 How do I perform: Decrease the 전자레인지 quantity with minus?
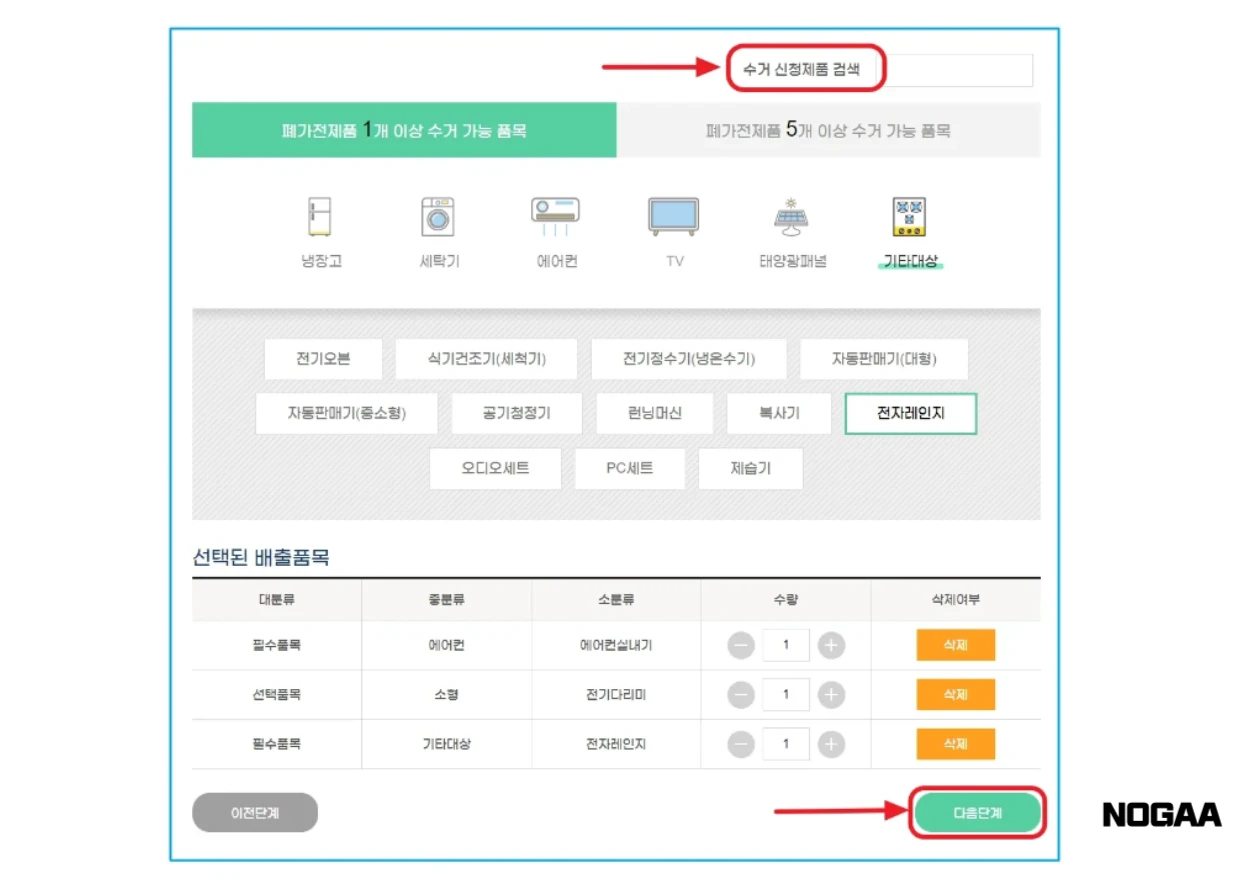click(x=741, y=744)
